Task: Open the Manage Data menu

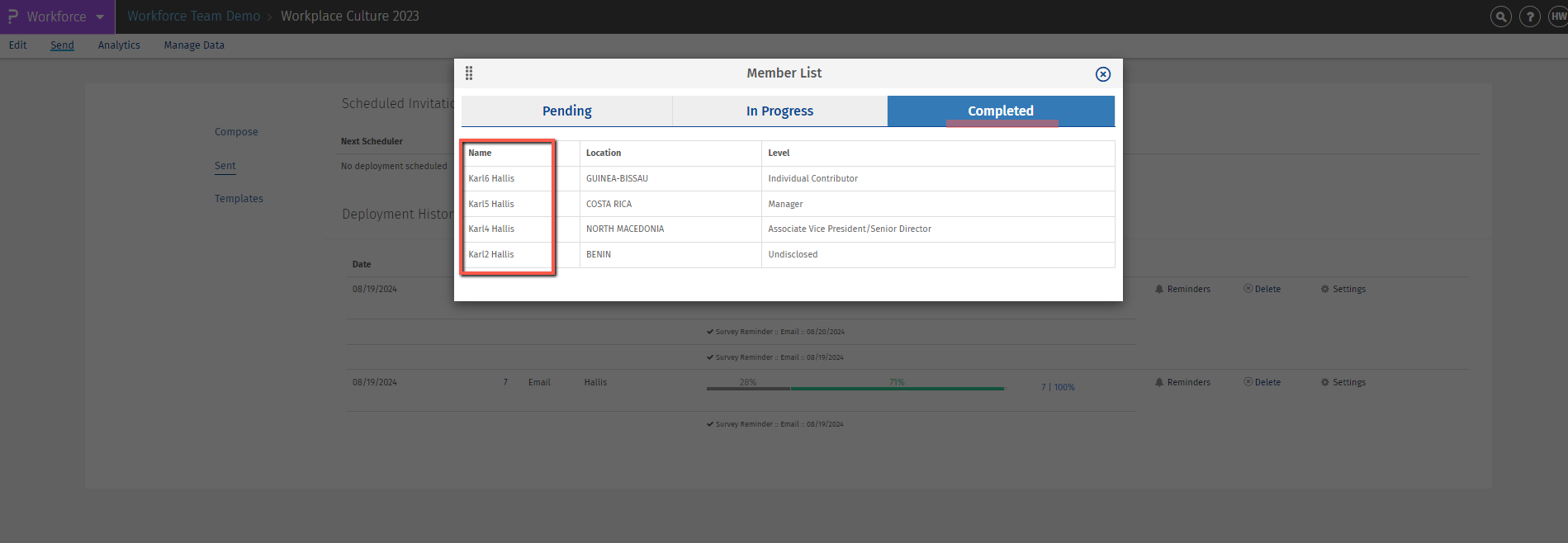Action: coord(194,45)
